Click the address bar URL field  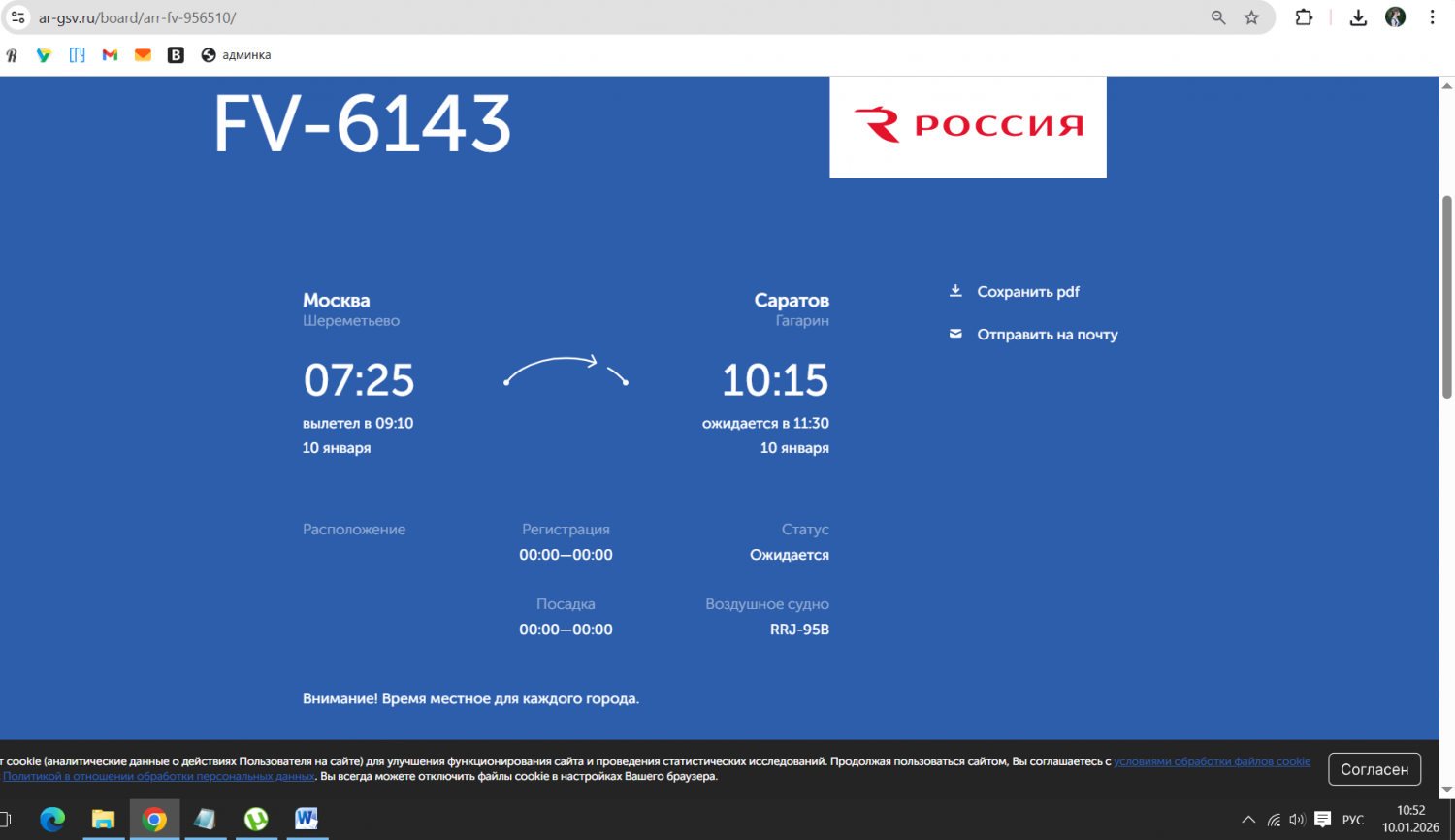coord(582,17)
